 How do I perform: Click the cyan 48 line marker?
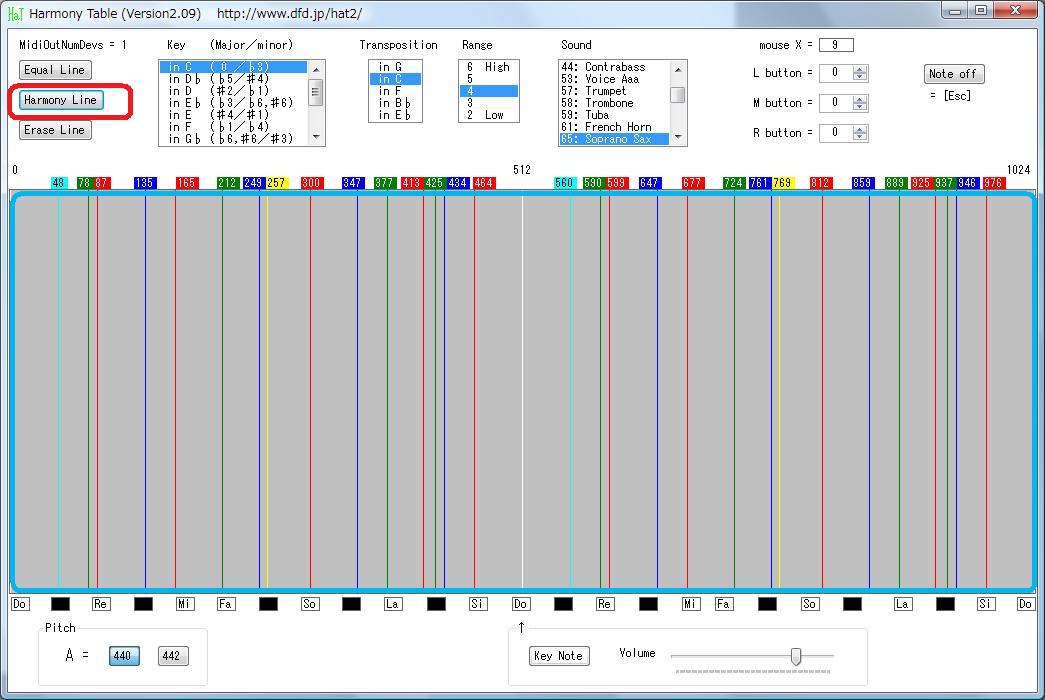pyautogui.click(x=59, y=183)
